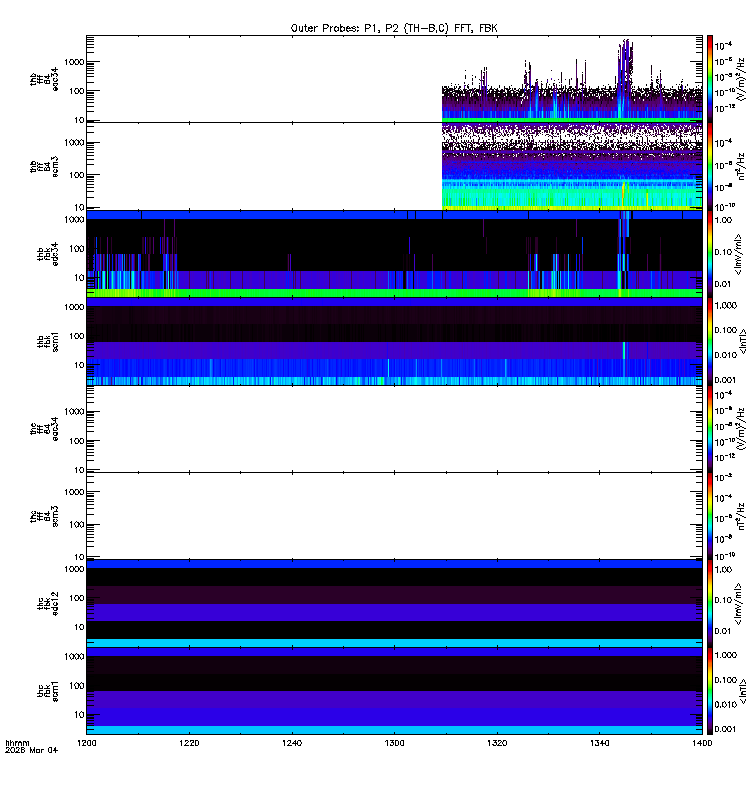Click the '<|mV/m|>' unit label of thc edc12
The image size is (750, 800).
click(739, 604)
